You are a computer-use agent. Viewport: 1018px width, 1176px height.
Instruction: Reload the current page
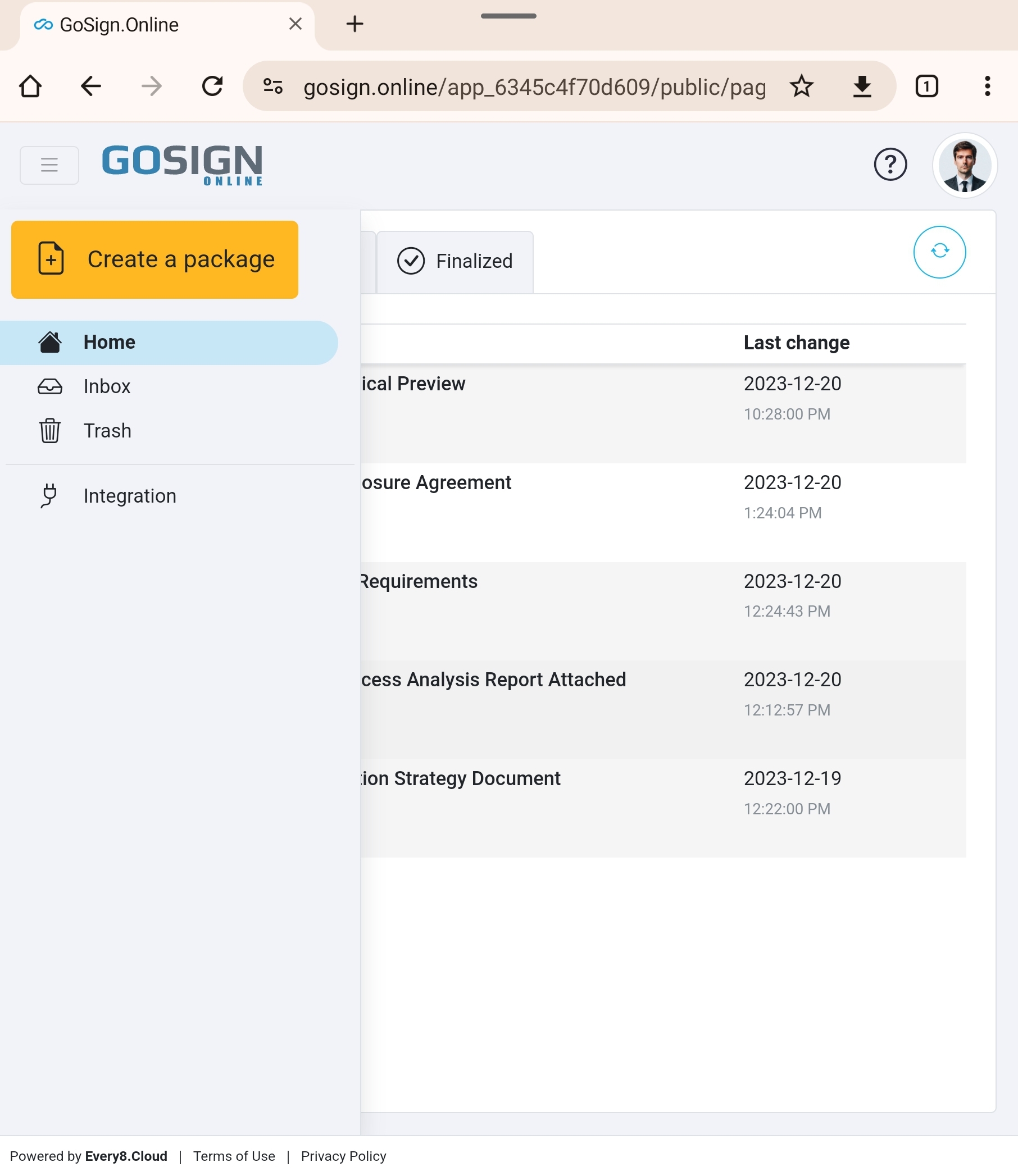coord(212,86)
